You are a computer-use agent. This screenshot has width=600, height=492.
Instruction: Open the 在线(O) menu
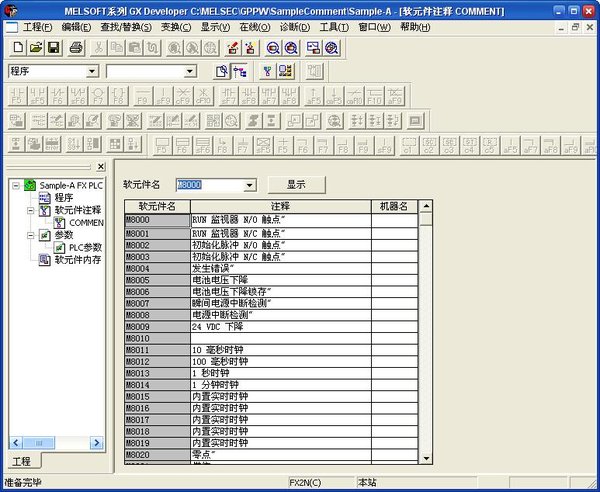coord(255,27)
